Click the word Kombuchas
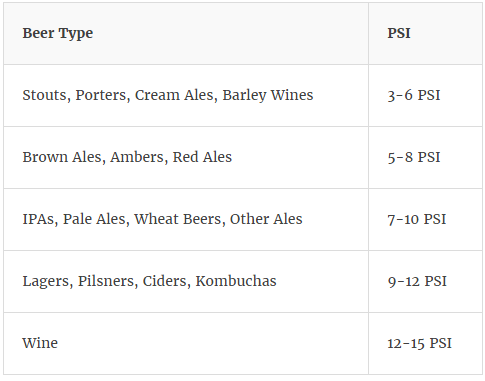 click(236, 281)
